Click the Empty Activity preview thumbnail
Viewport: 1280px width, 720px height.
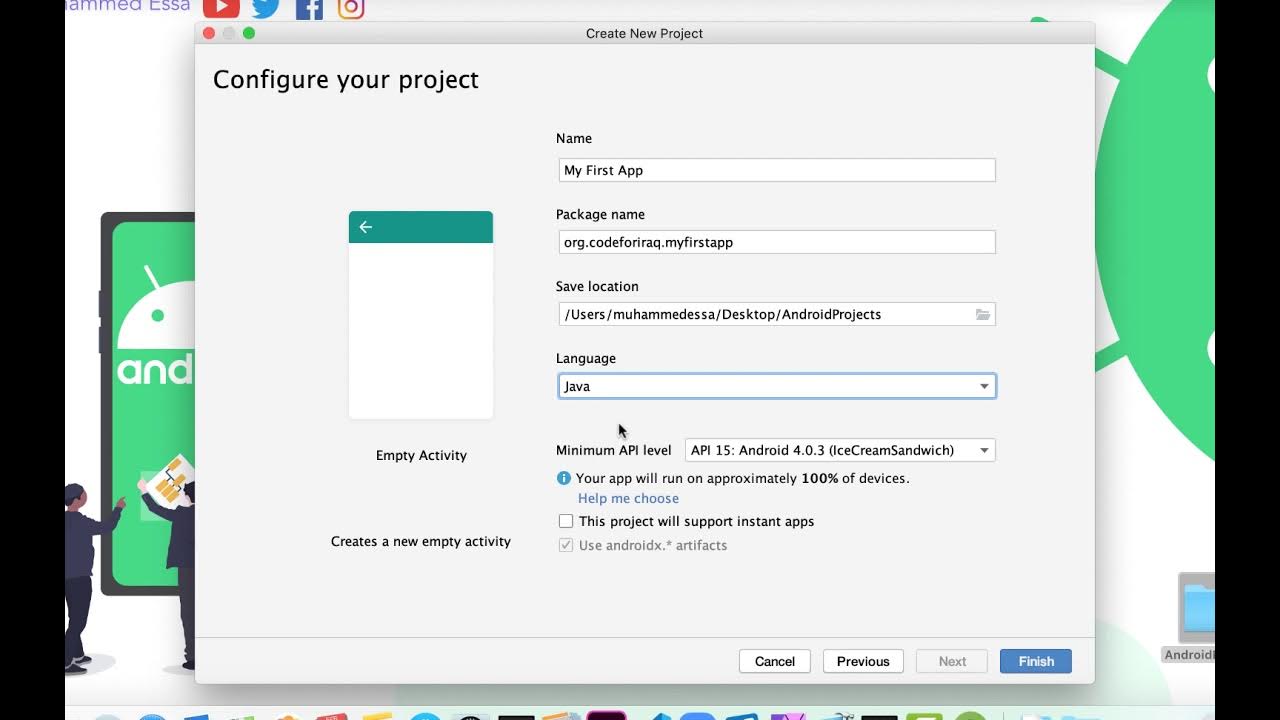pyautogui.click(x=421, y=315)
